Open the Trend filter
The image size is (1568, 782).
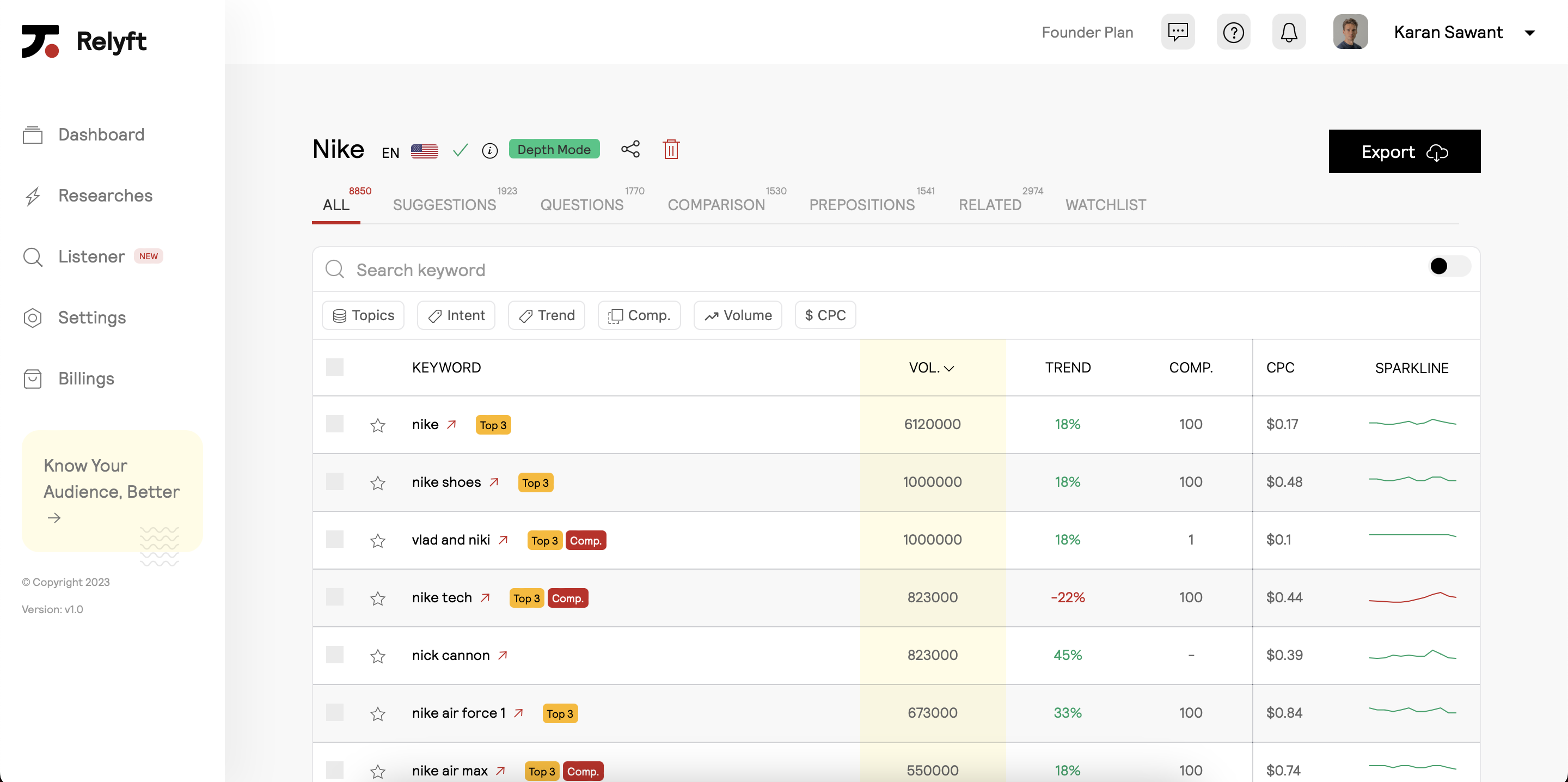click(x=546, y=315)
